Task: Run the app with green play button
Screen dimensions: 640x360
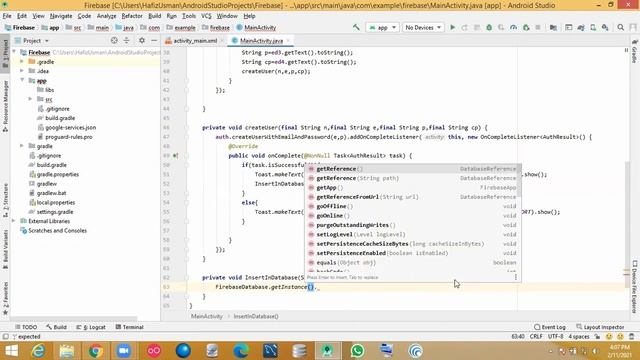Action: pos(452,27)
